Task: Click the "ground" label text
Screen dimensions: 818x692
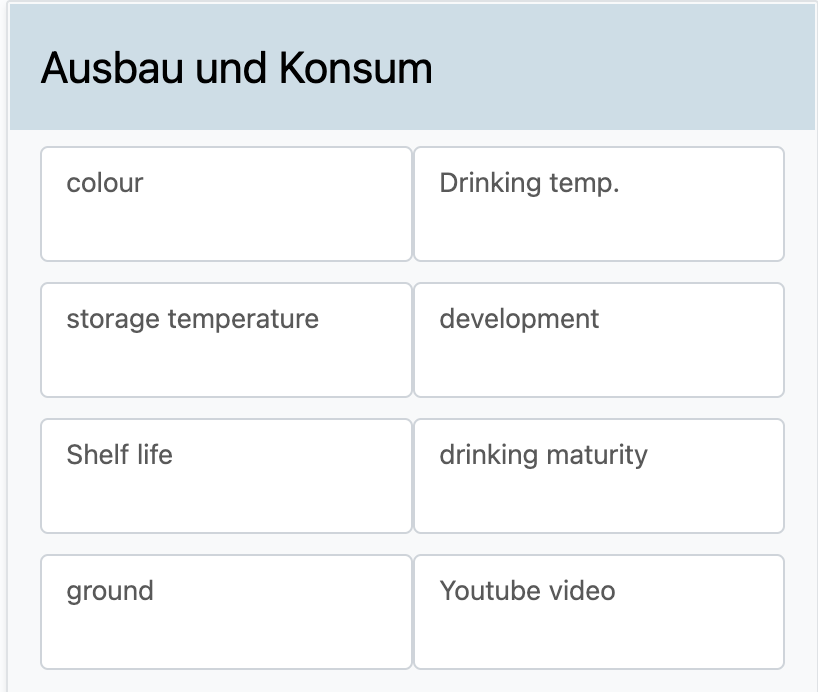Action: 110,591
